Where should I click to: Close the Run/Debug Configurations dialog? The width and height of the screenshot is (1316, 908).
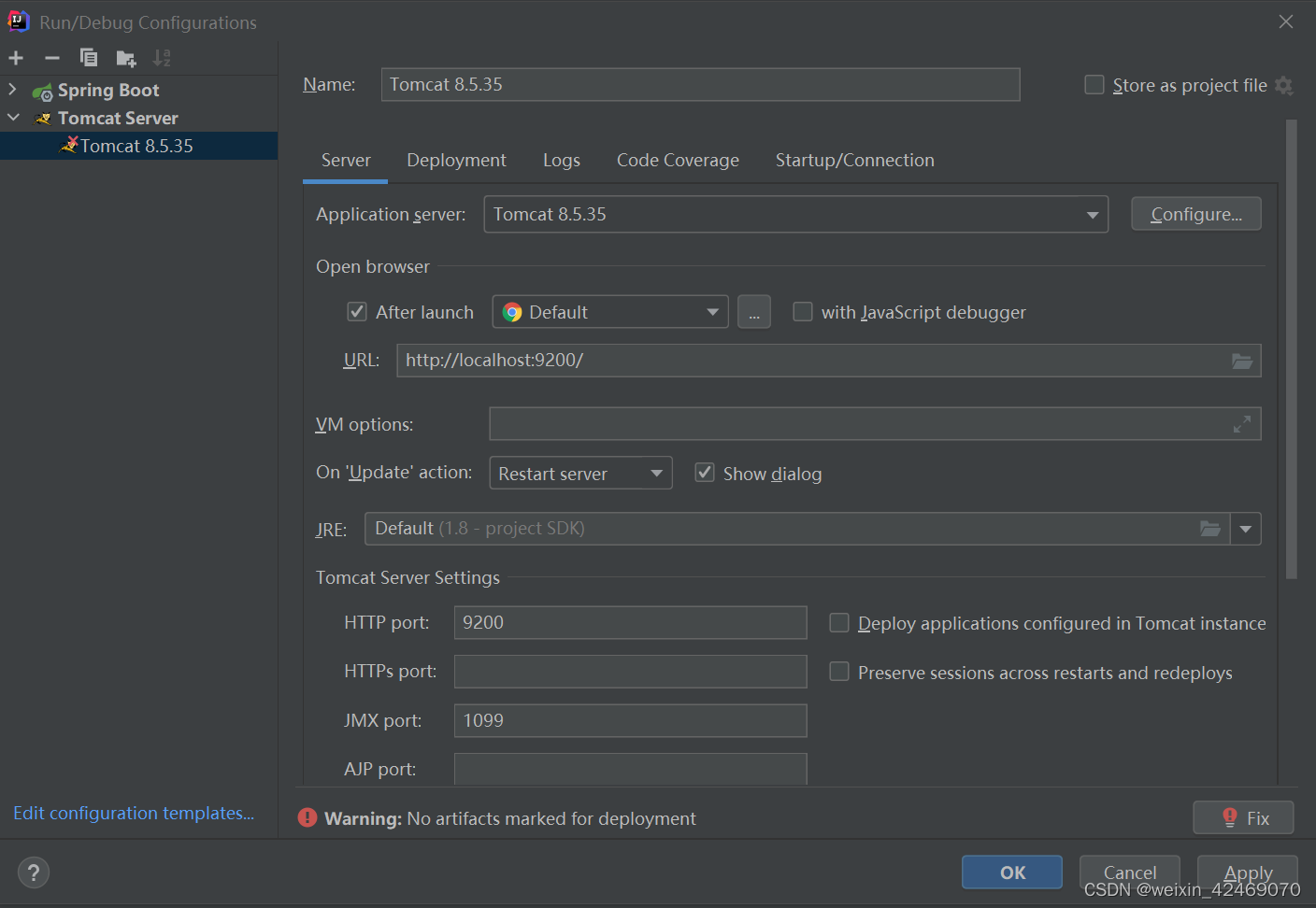1286,21
